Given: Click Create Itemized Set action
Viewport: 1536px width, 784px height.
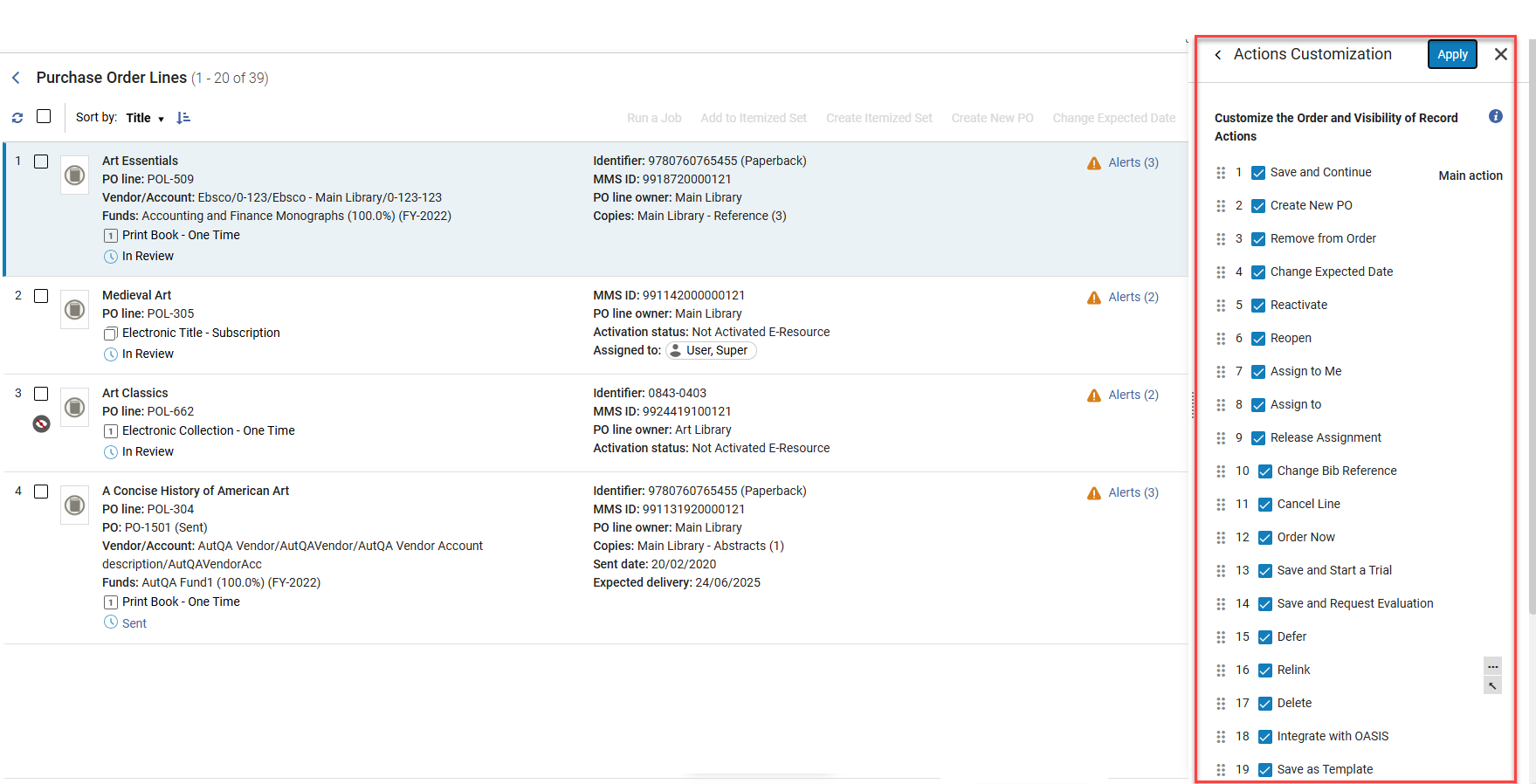Looking at the screenshot, I should click(879, 118).
